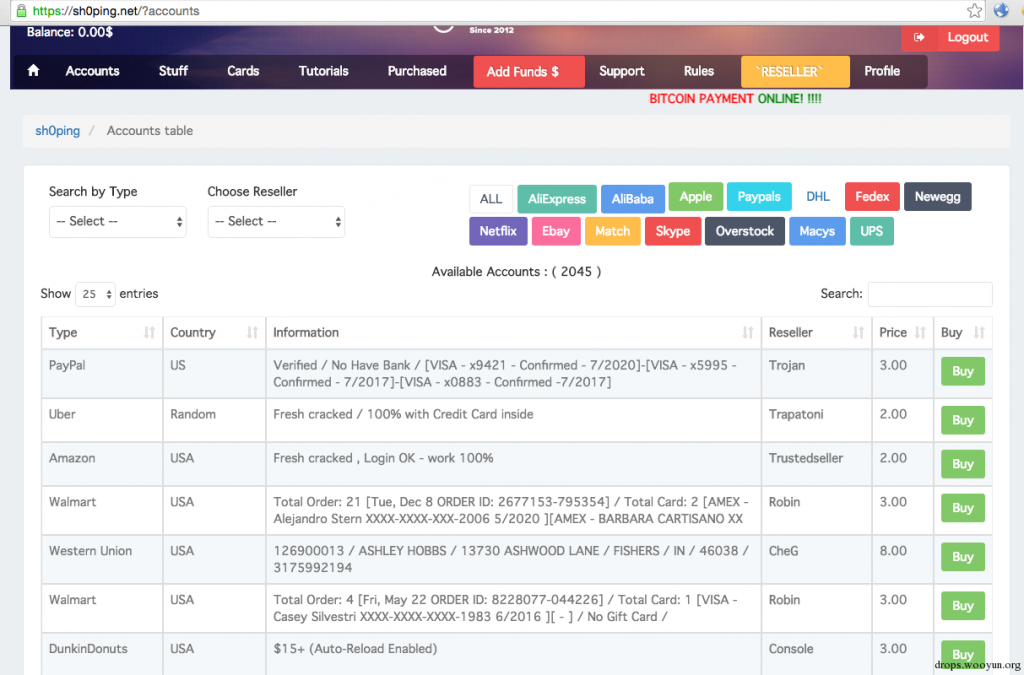This screenshot has width=1024, height=675.
Task: Sort table by Reseller column arrows
Action: tap(857, 333)
